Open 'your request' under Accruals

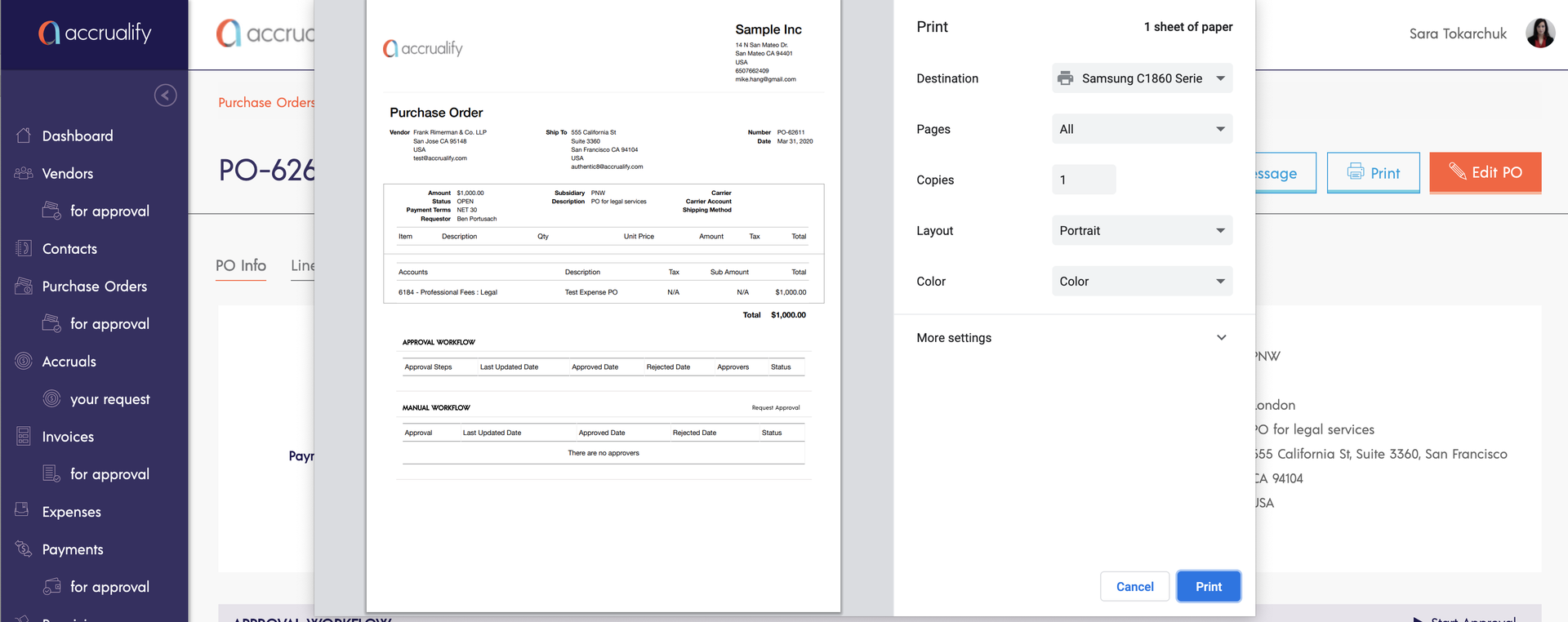coord(110,399)
